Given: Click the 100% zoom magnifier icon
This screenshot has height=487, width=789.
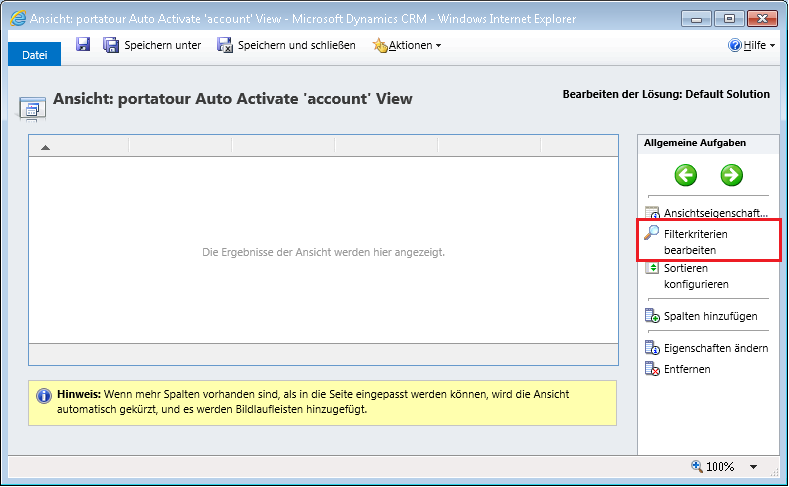Looking at the screenshot, I should click(x=697, y=466).
